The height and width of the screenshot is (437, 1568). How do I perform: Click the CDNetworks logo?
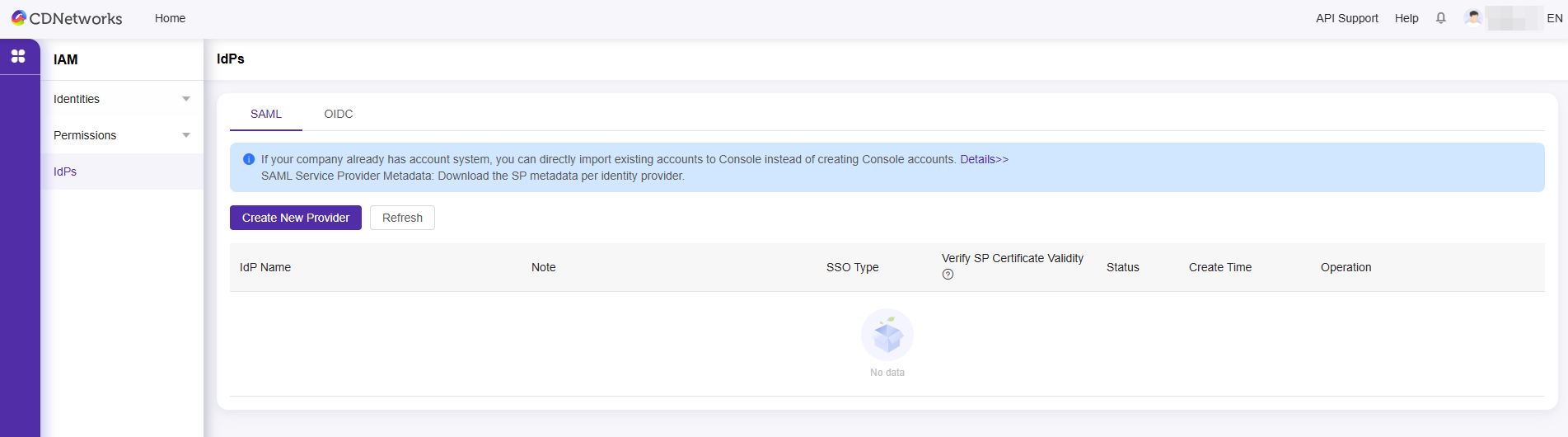click(x=67, y=18)
